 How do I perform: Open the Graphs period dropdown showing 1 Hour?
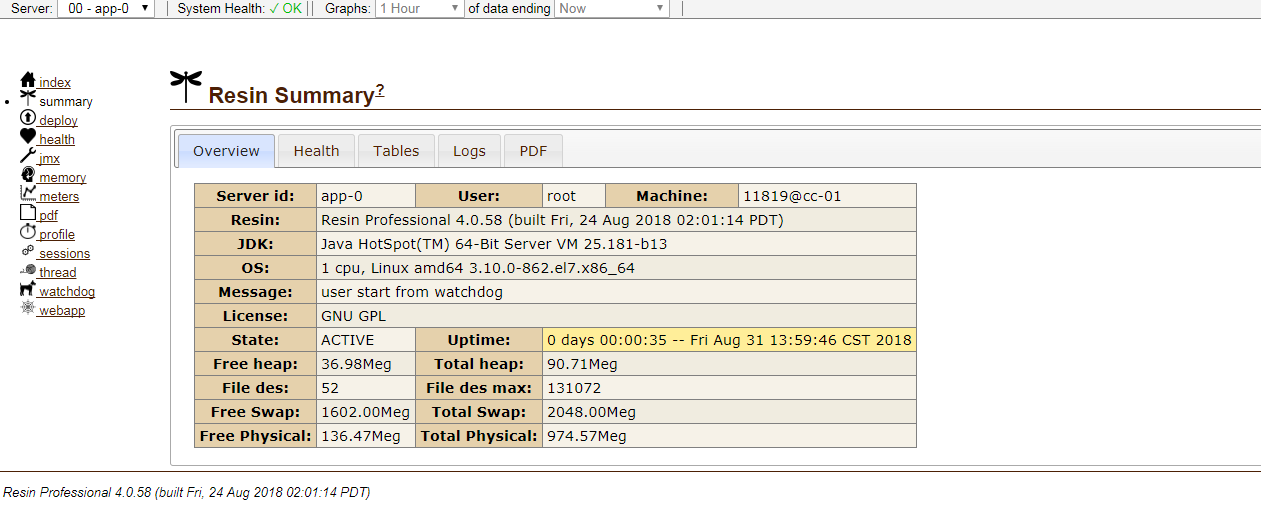(x=420, y=8)
